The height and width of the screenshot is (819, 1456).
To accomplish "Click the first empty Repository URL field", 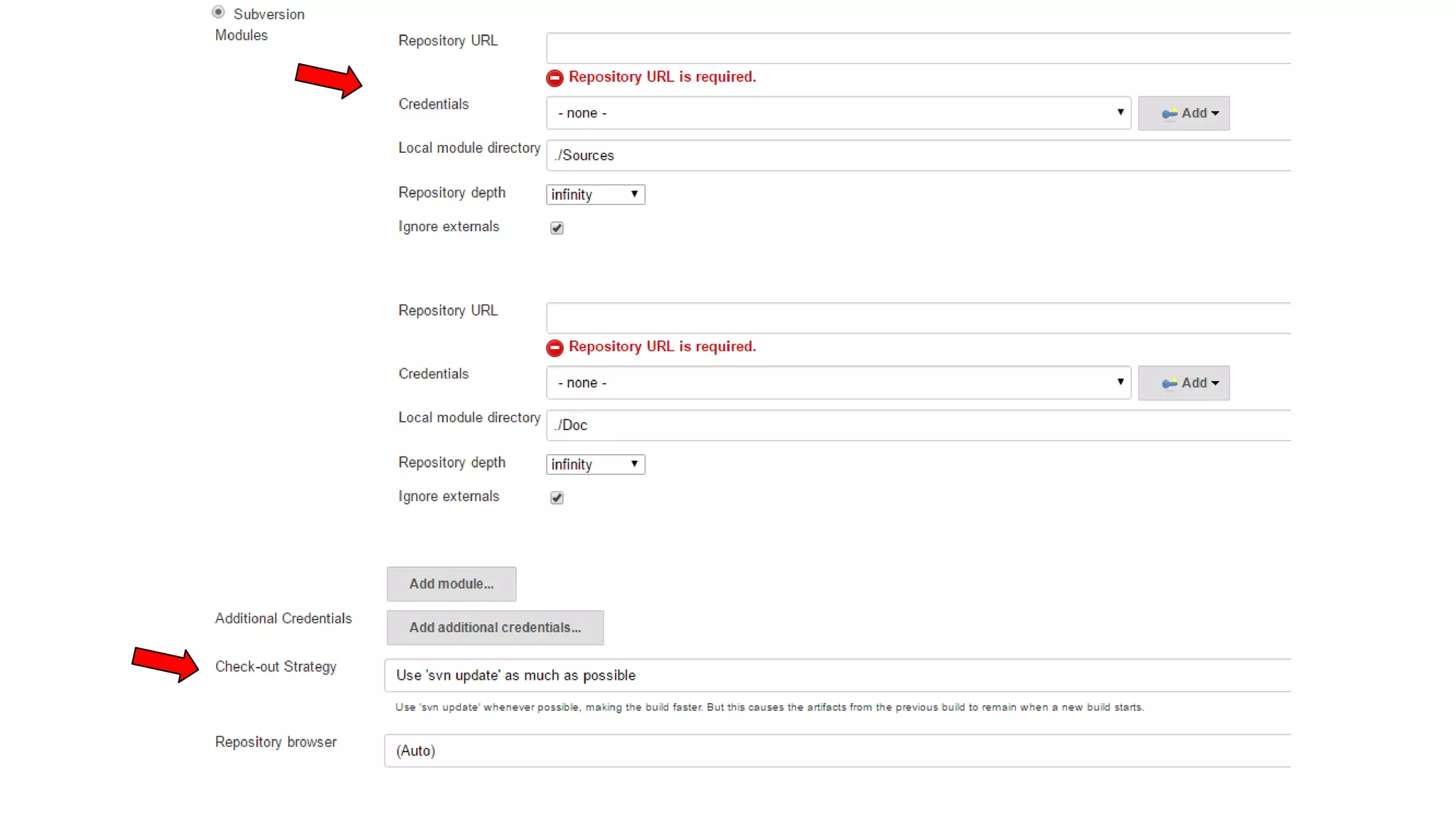I will click(917, 48).
